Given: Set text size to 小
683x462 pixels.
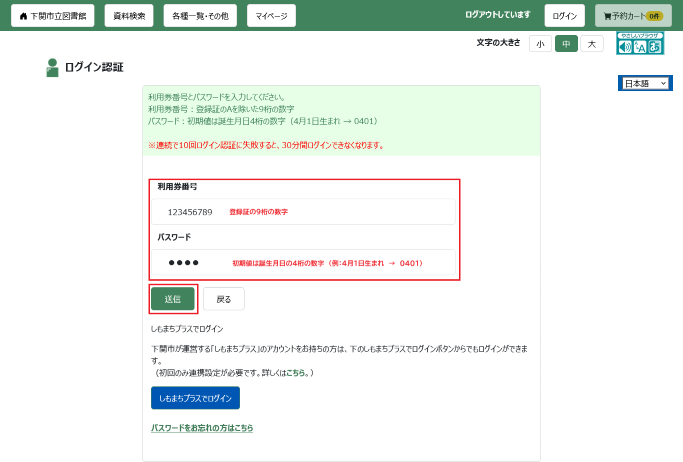Looking at the screenshot, I should pyautogui.click(x=540, y=44).
